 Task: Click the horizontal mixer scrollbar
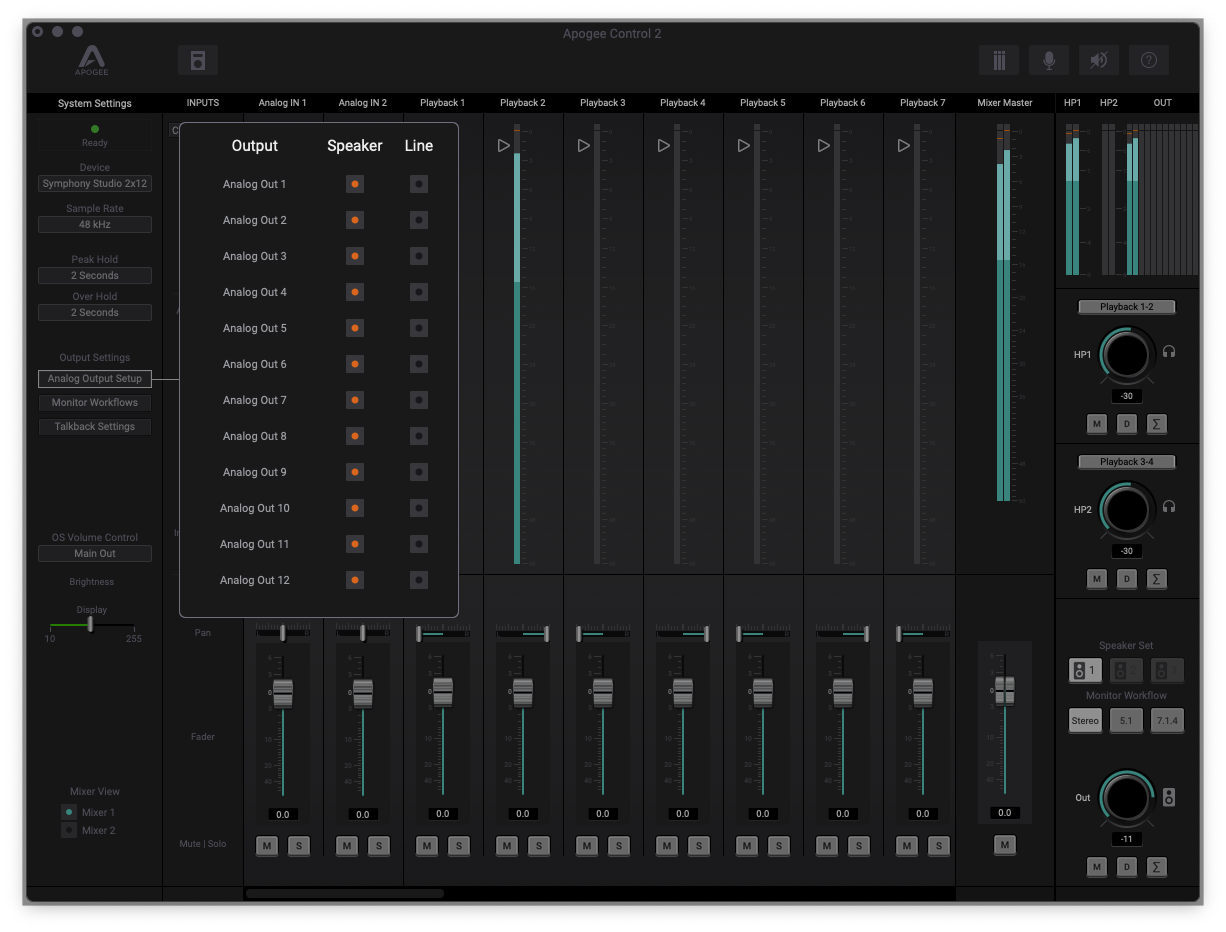(345, 893)
